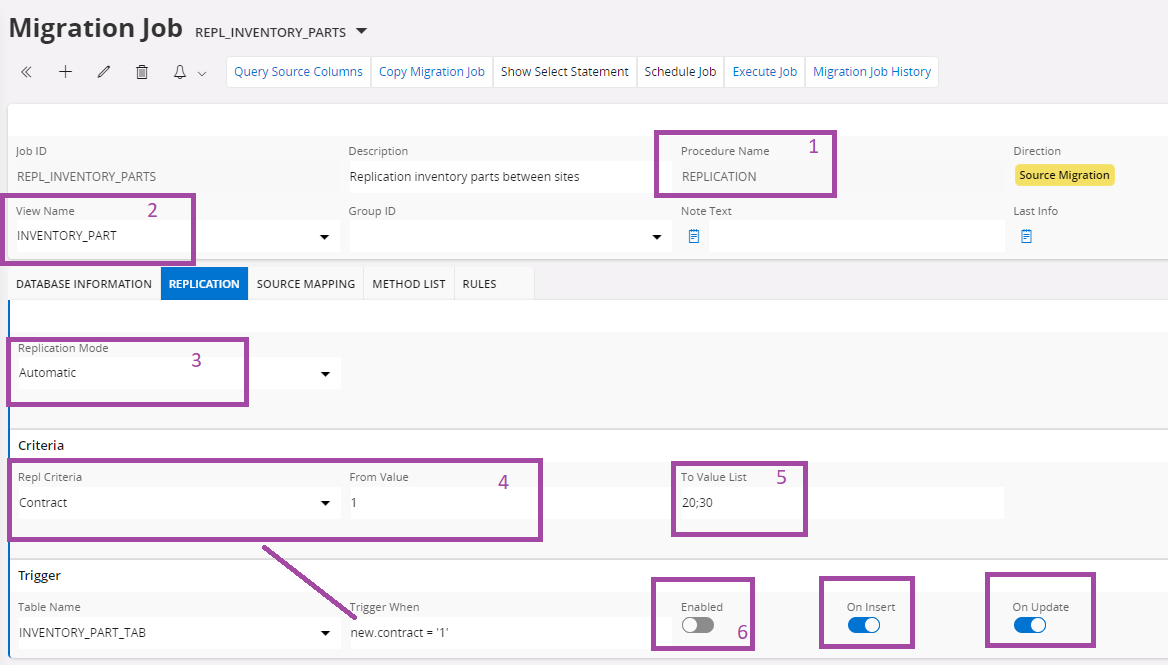Open the Note Text editor icon
The image size is (1168, 665).
[x=694, y=236]
